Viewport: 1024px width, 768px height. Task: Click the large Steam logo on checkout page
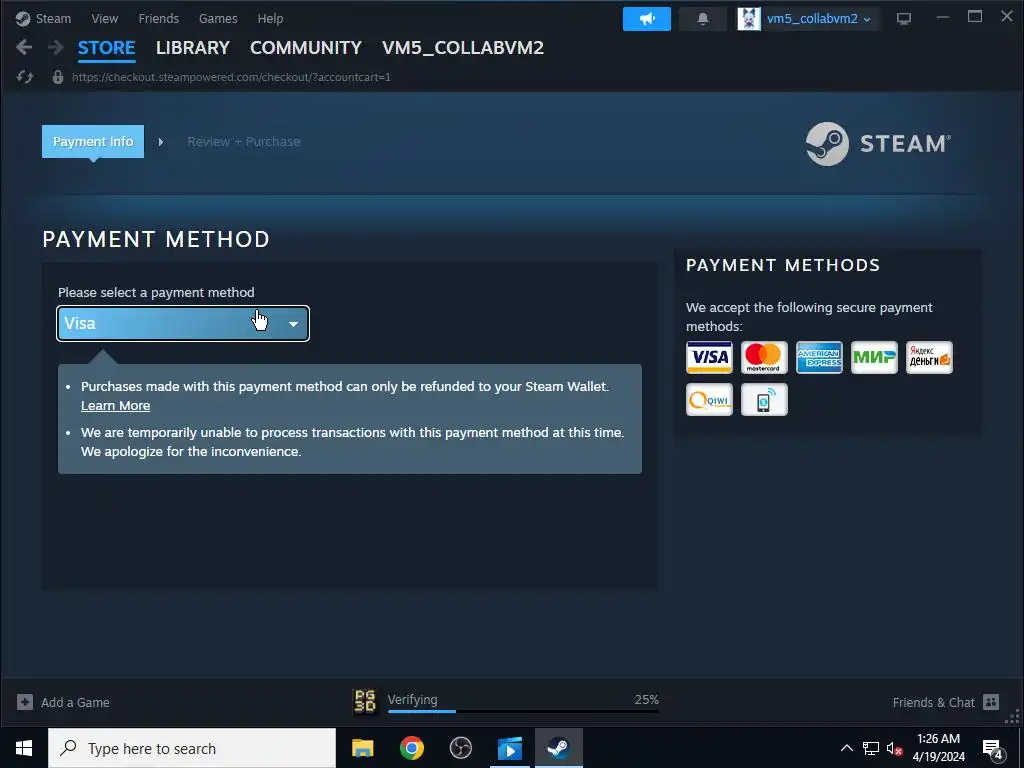878,144
